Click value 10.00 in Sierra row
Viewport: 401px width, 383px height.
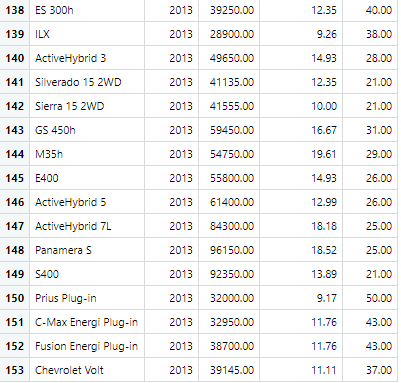point(301,106)
